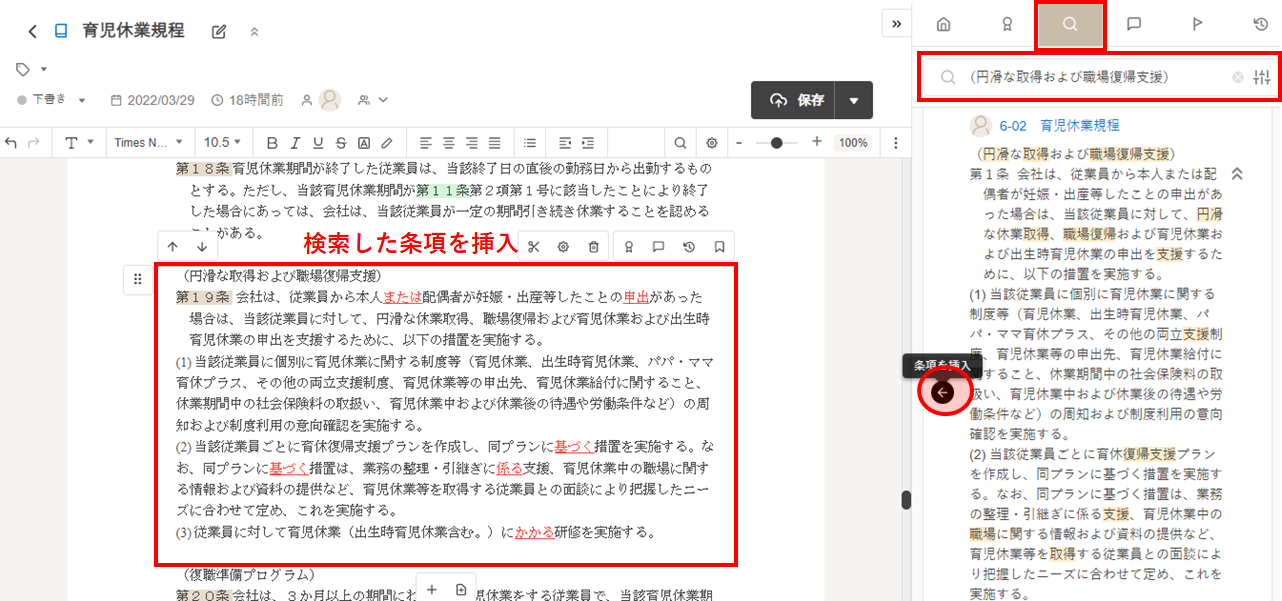Open search filter settings sliders icon
Screen dimensions: 1282x601
[1261, 77]
